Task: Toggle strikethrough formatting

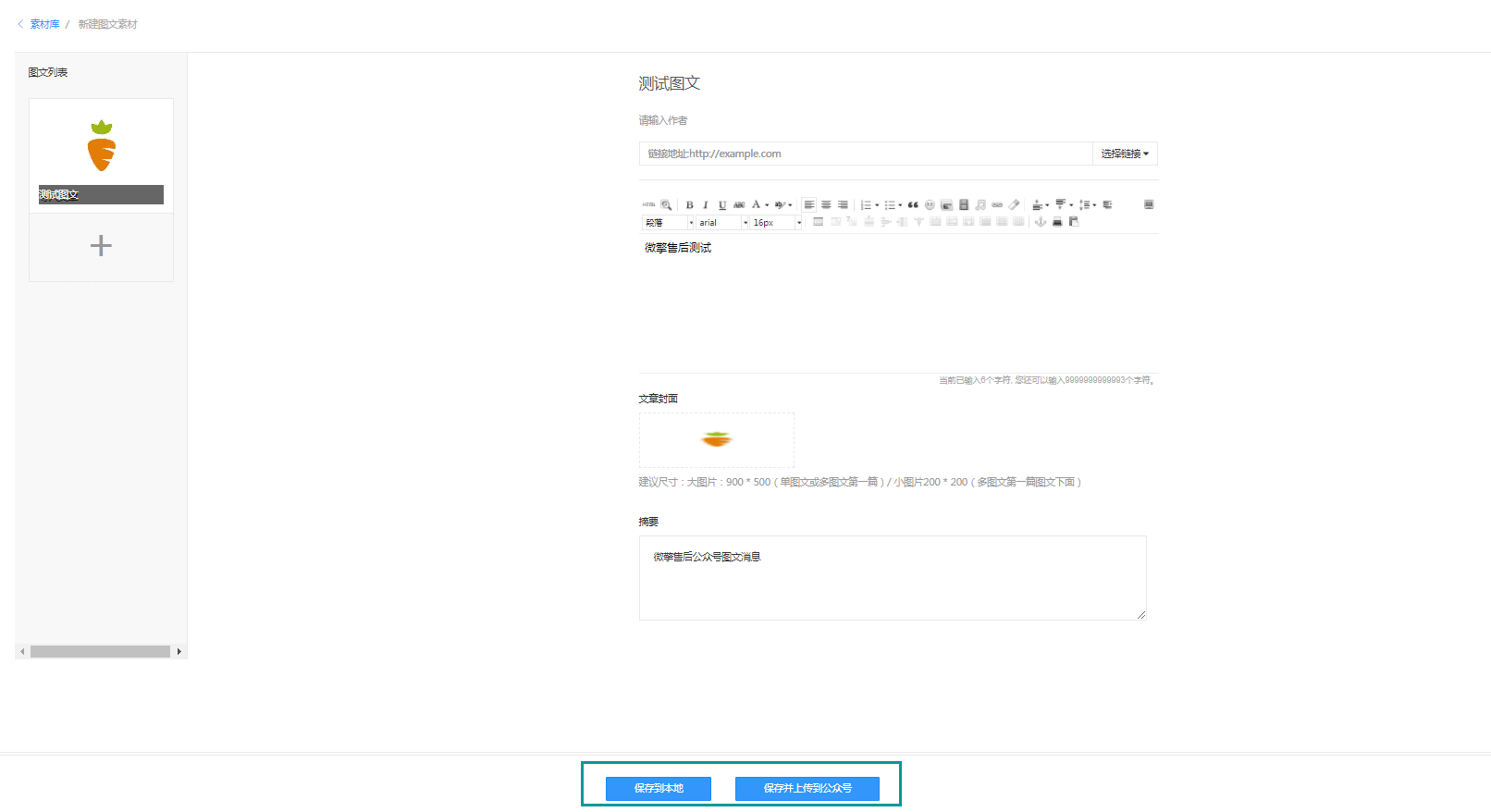Action: [739, 205]
